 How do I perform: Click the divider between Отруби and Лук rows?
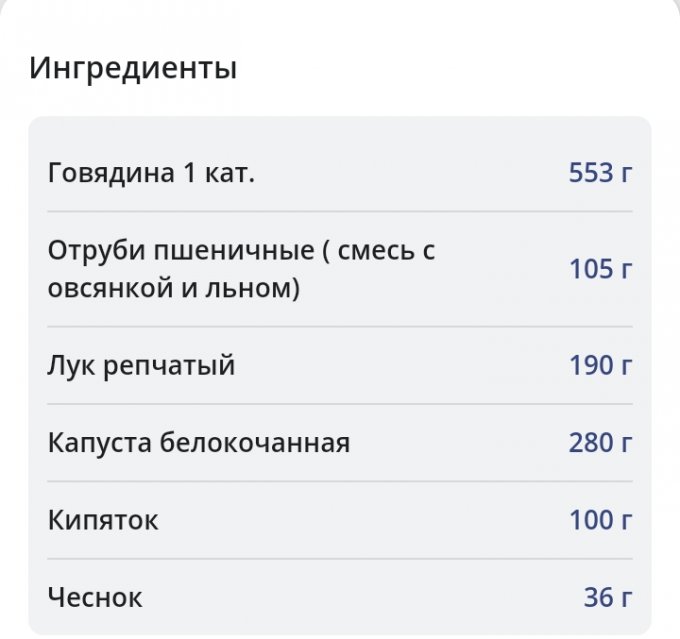(340, 327)
